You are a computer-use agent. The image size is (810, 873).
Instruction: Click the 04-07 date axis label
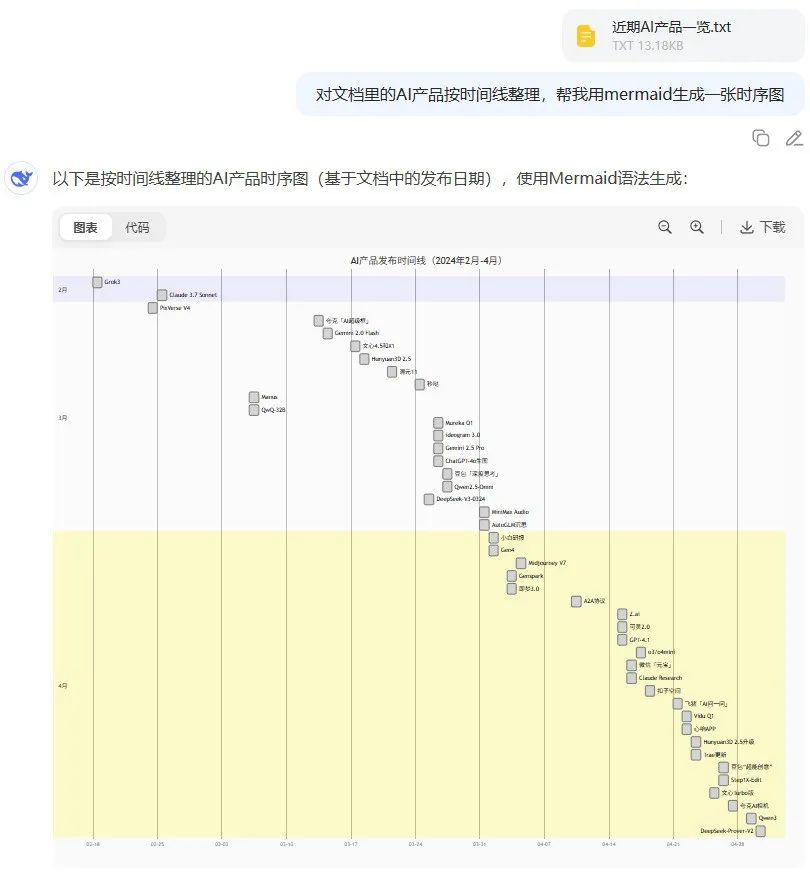click(x=544, y=845)
